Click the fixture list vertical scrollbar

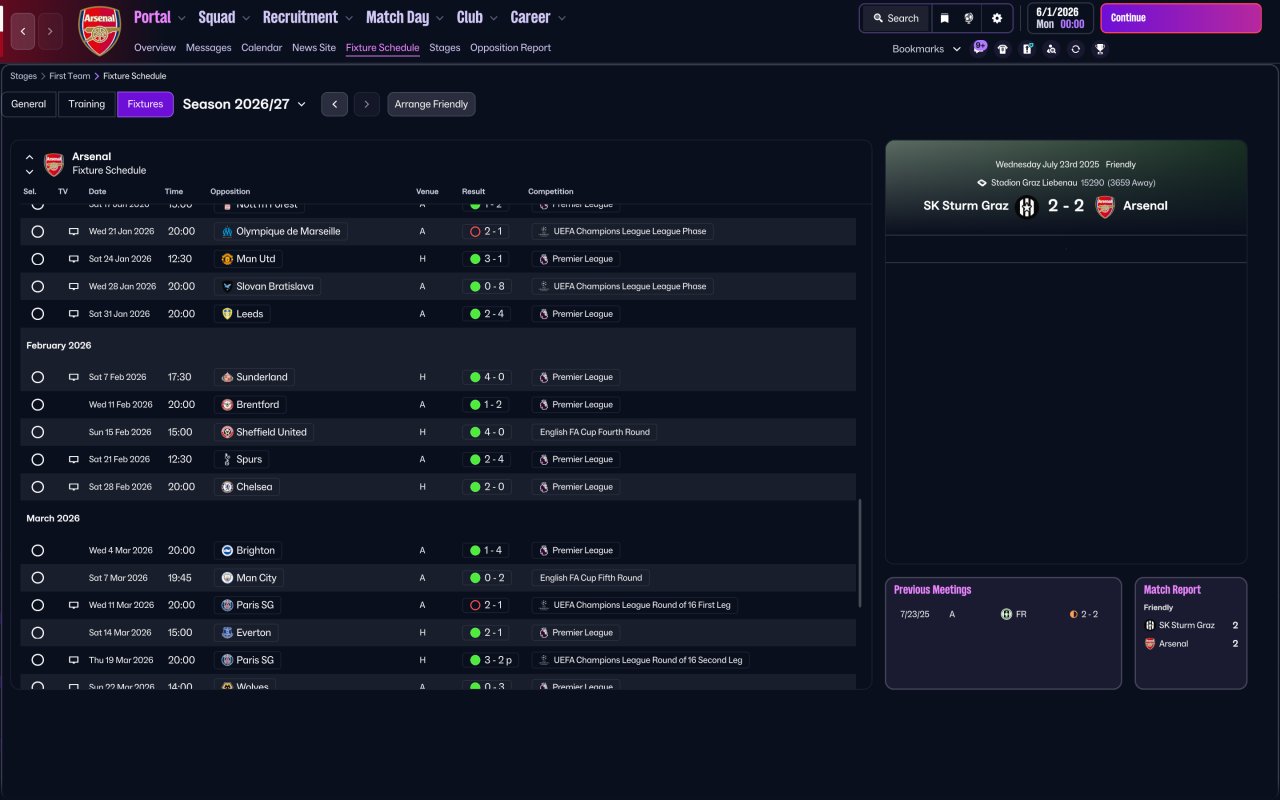click(x=860, y=552)
